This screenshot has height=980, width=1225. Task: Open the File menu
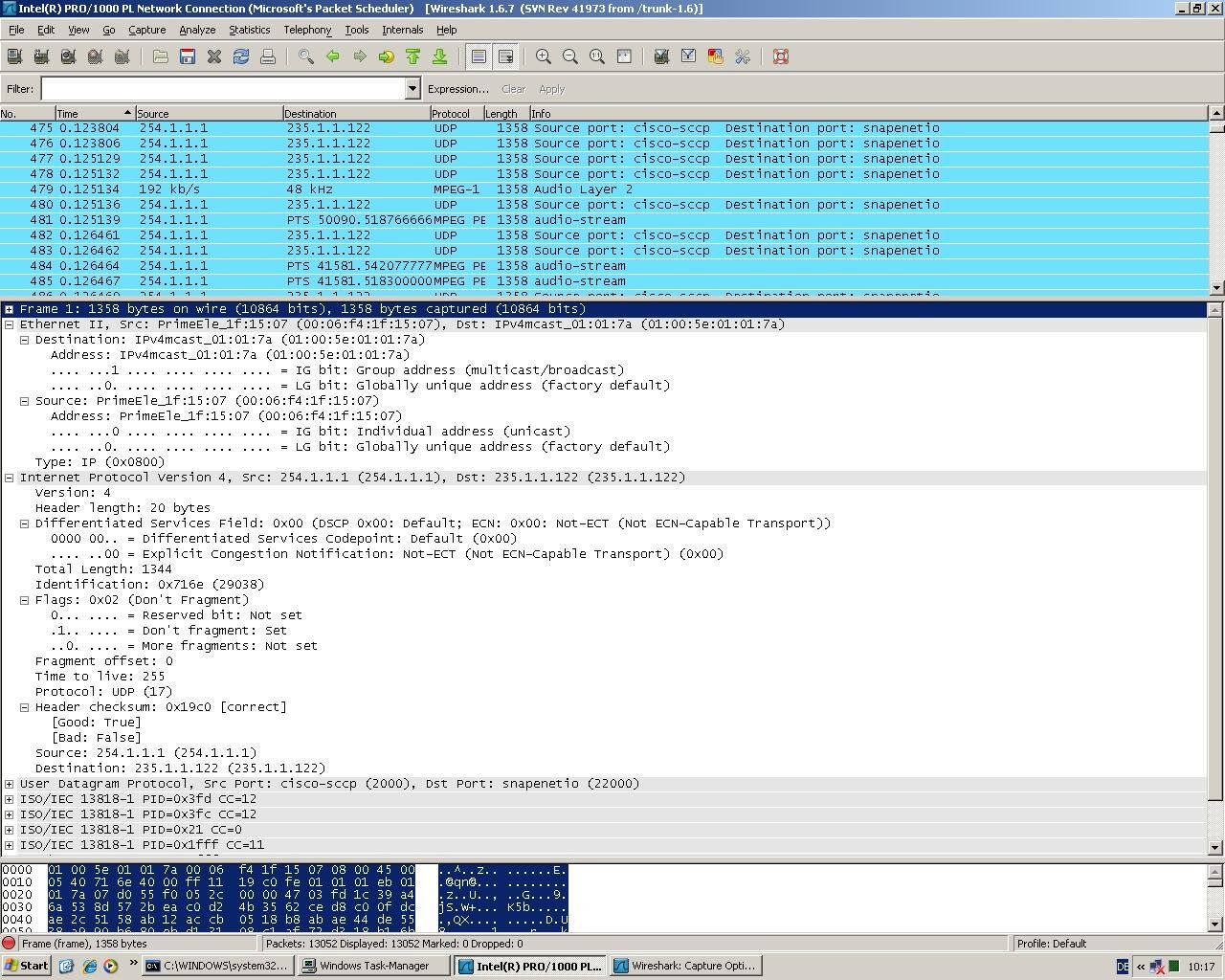[x=16, y=30]
